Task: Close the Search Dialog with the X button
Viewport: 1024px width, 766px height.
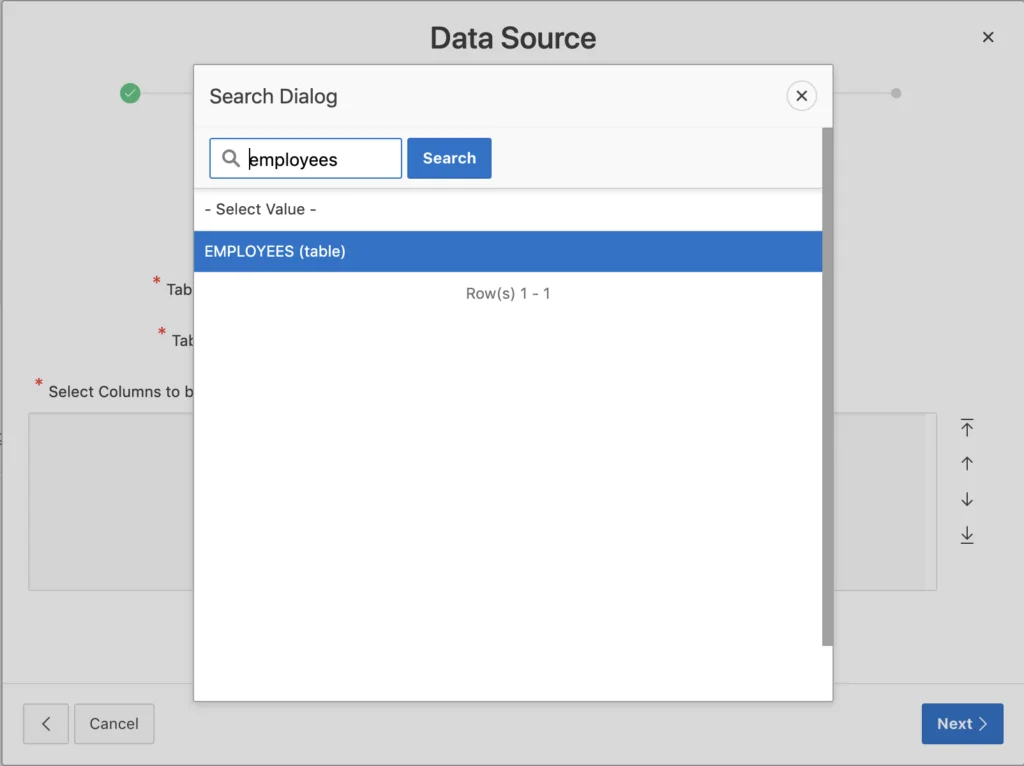Action: click(x=801, y=96)
